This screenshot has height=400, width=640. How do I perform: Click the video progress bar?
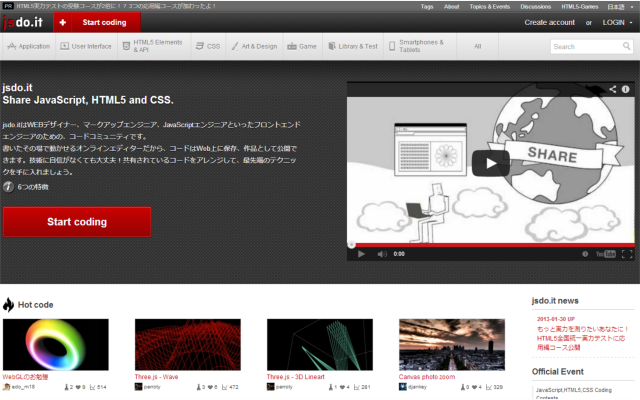pyautogui.click(x=491, y=245)
